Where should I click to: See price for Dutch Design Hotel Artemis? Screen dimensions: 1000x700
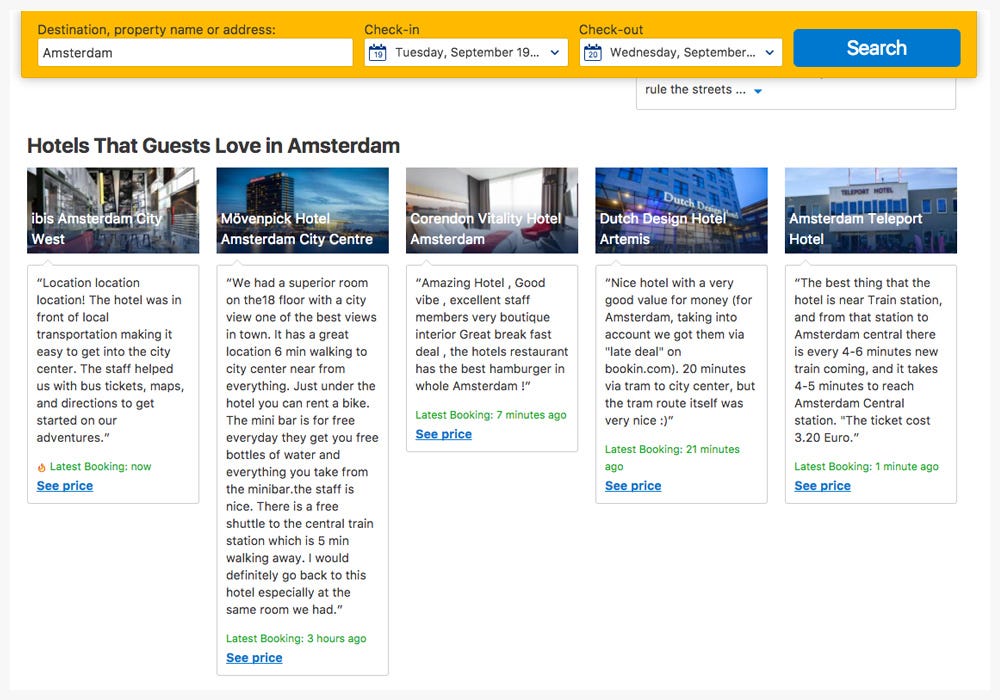click(x=633, y=486)
